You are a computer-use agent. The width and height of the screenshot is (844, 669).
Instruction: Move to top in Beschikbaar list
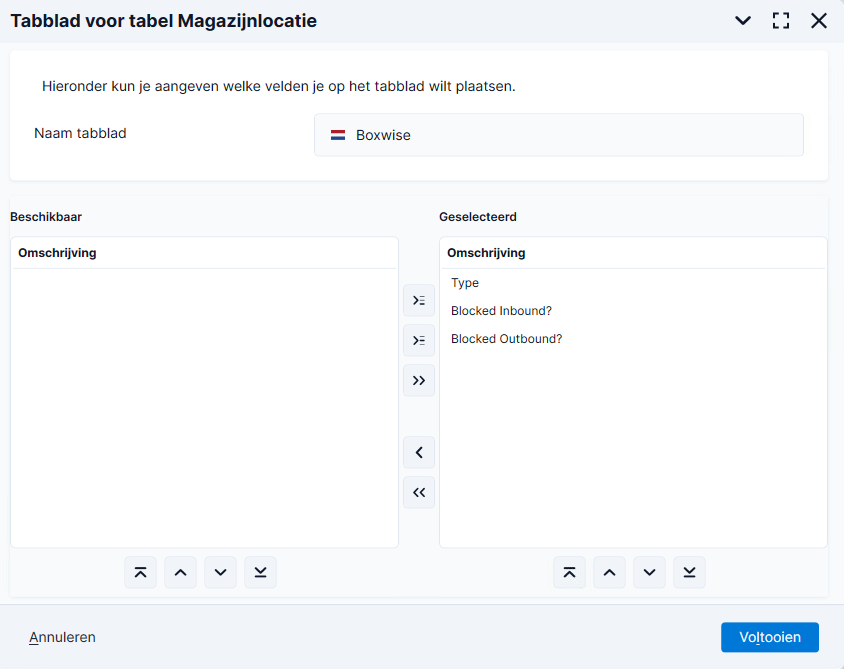pyautogui.click(x=140, y=572)
